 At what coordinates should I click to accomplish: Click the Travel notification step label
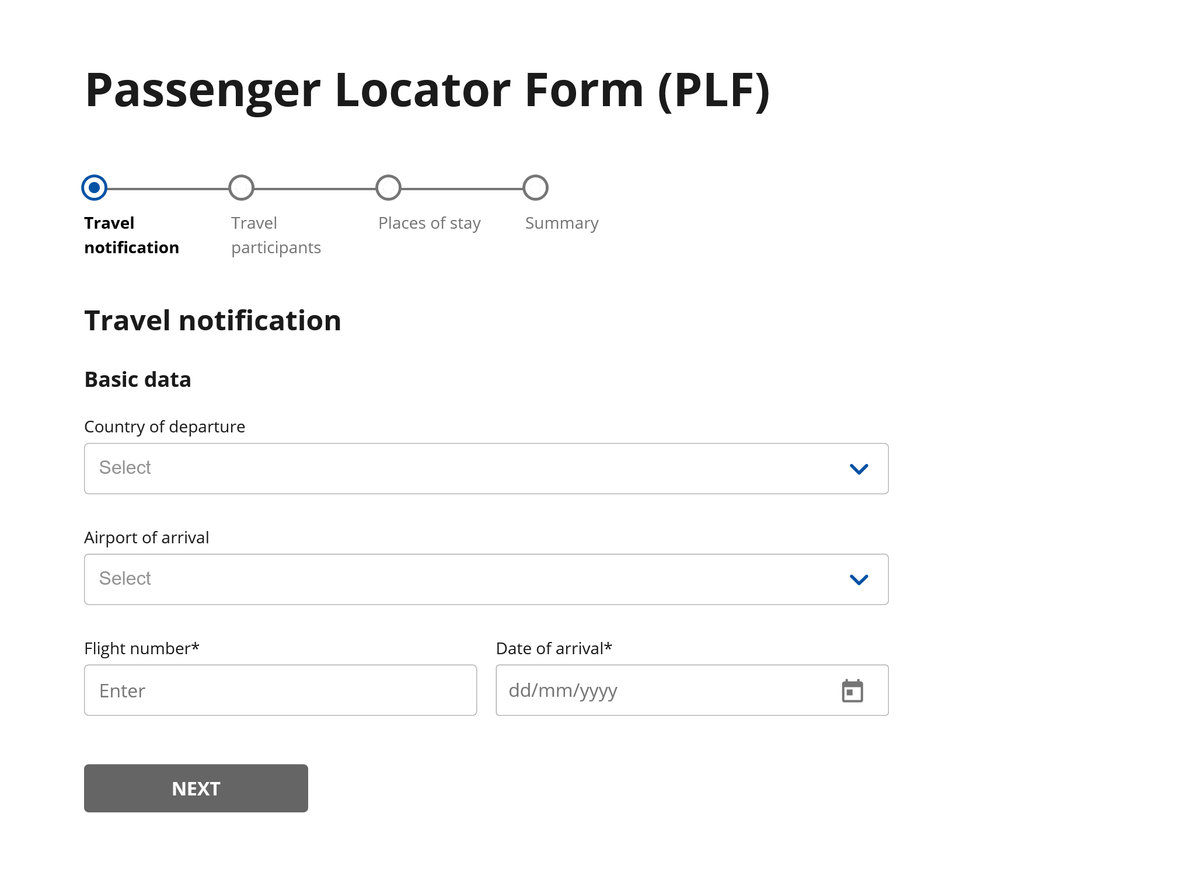pos(131,235)
